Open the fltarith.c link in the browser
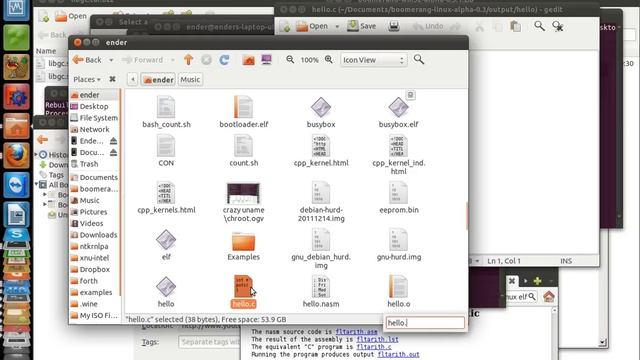Image resolution: width=640 pixels, height=360 pixels. point(374,347)
